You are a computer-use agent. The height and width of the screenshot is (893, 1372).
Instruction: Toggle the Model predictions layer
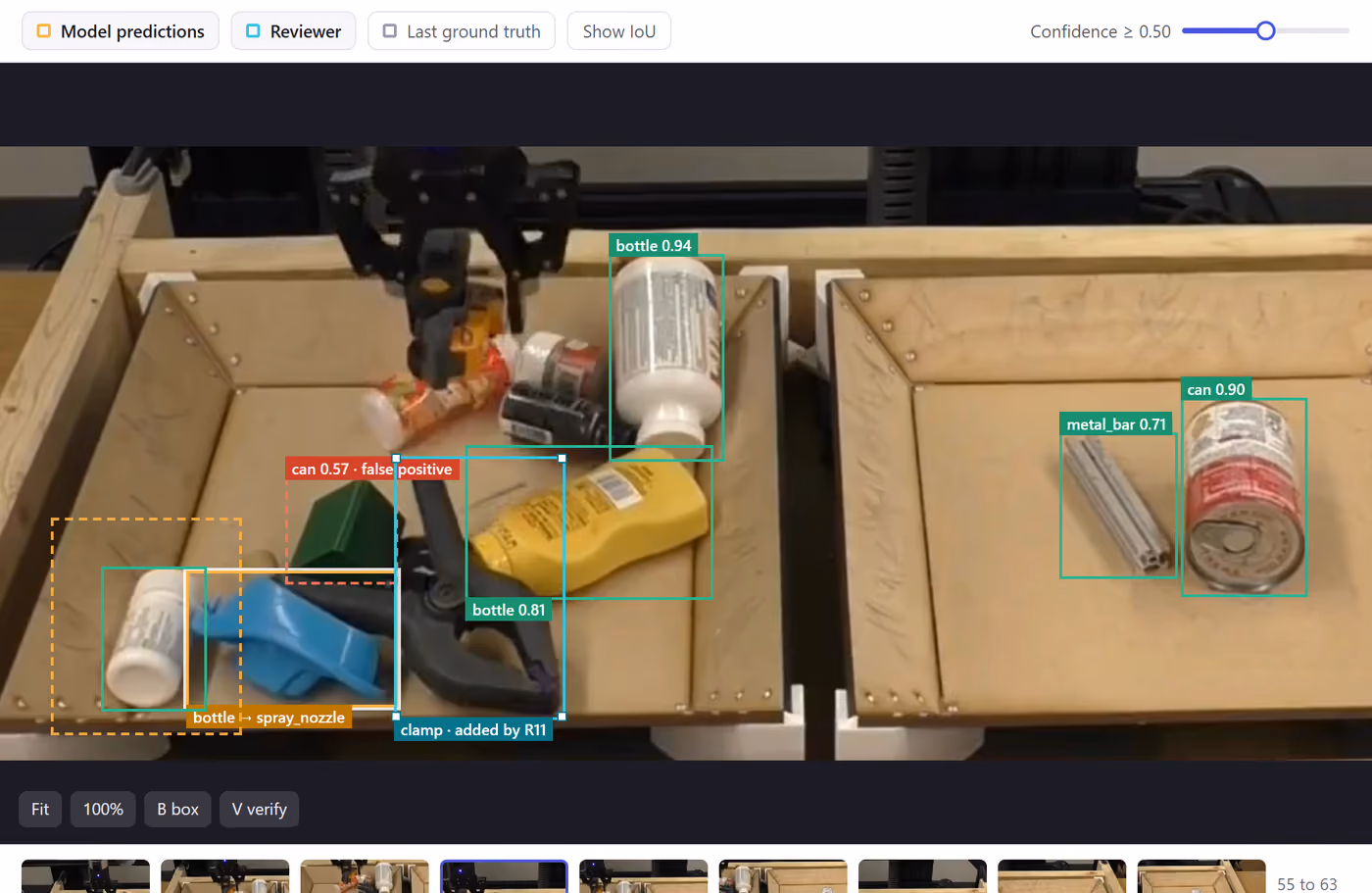(121, 31)
